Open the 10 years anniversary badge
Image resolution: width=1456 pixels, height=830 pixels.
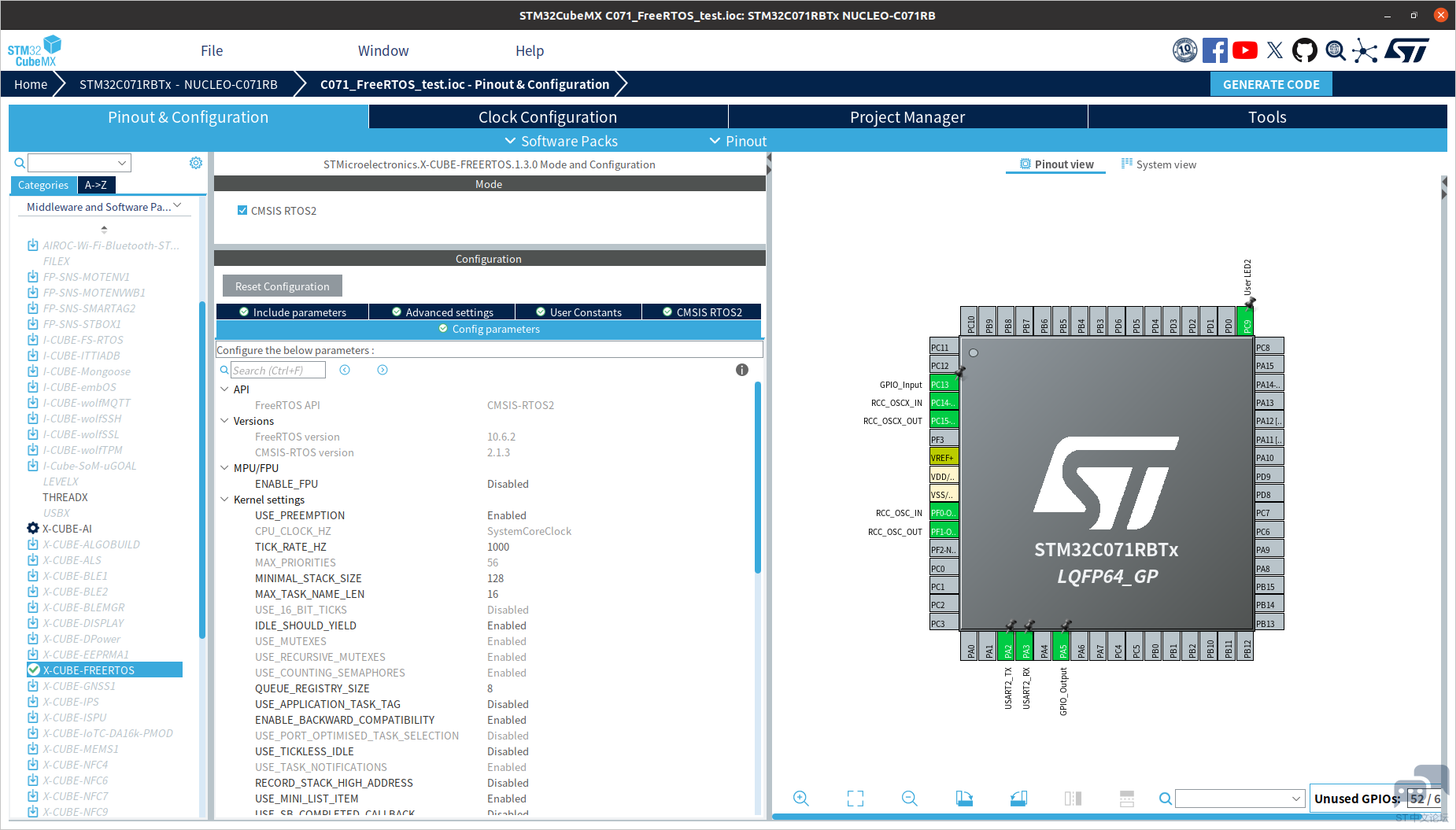[x=1184, y=50]
